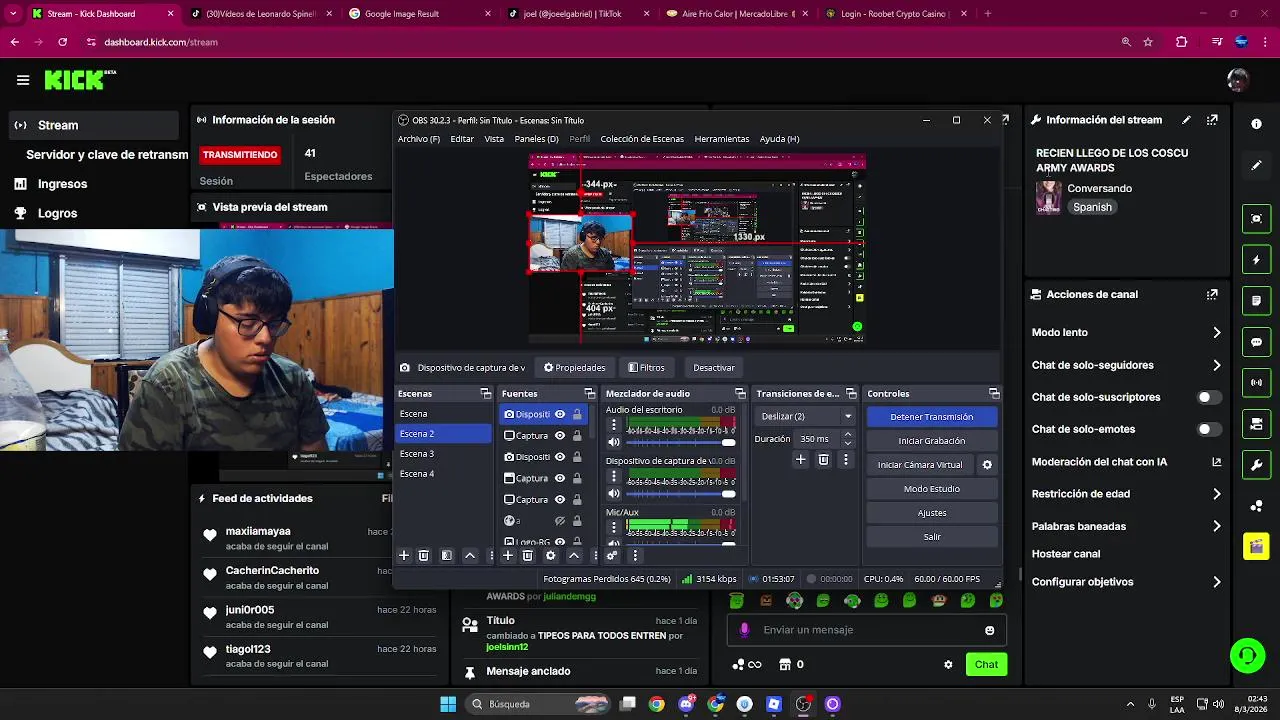Open source properties gear in Fuentes toolbar
The image size is (1280, 720).
coord(550,555)
